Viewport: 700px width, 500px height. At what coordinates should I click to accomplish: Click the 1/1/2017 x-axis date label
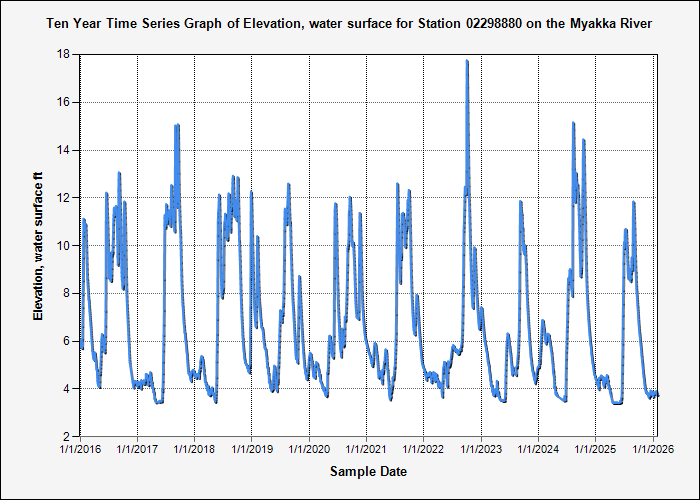138,449
